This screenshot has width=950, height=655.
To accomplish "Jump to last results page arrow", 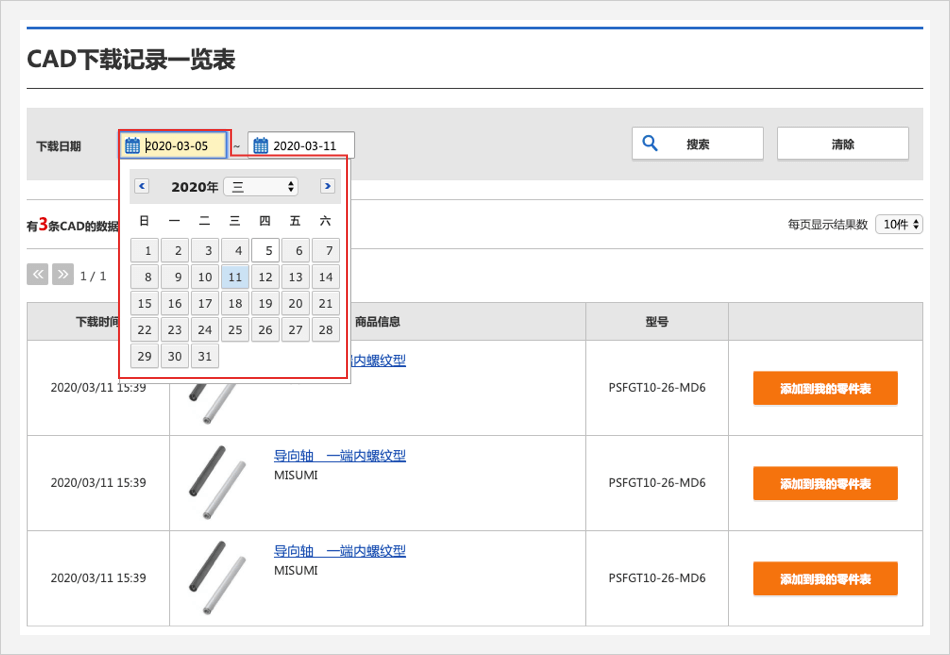I will point(62,274).
